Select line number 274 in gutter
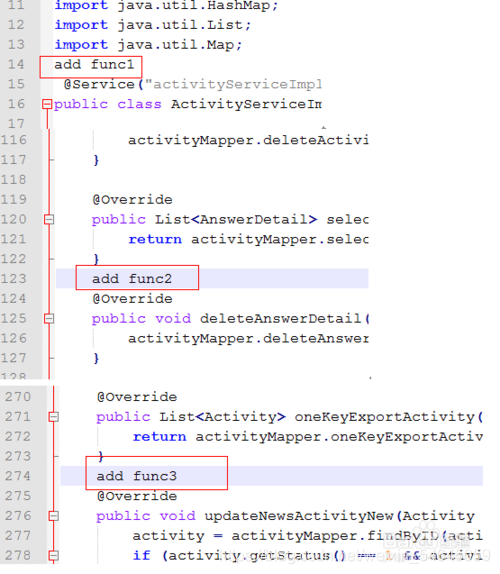Viewport: 500px width, 574px height. [x=18, y=476]
